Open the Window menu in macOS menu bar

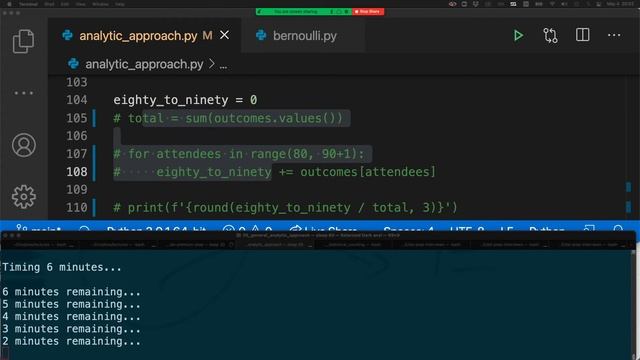coord(100,4)
